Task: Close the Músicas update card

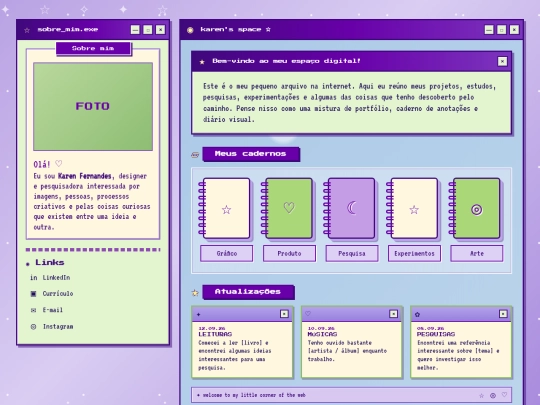Action: [x=394, y=314]
